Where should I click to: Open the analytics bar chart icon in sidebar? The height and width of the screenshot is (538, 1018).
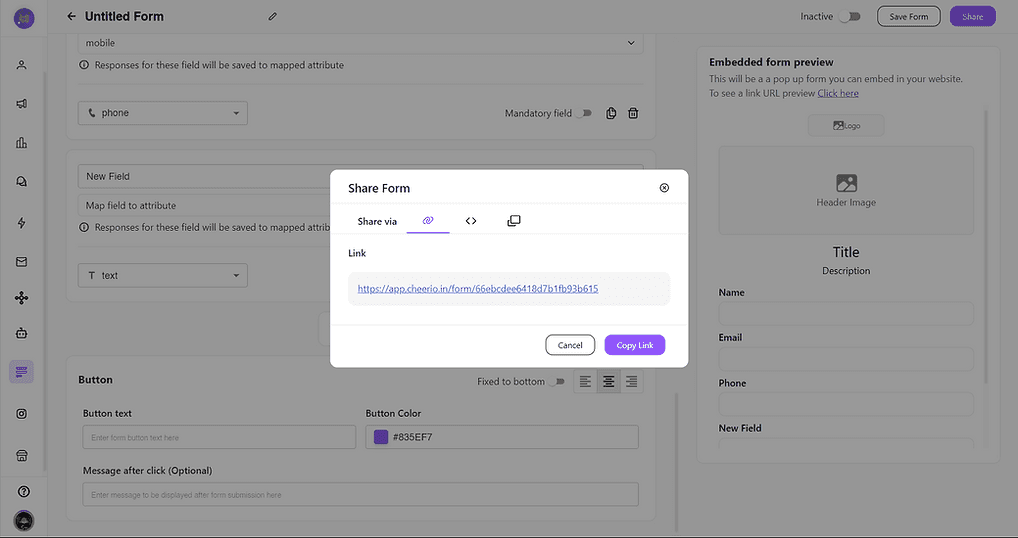(21, 143)
